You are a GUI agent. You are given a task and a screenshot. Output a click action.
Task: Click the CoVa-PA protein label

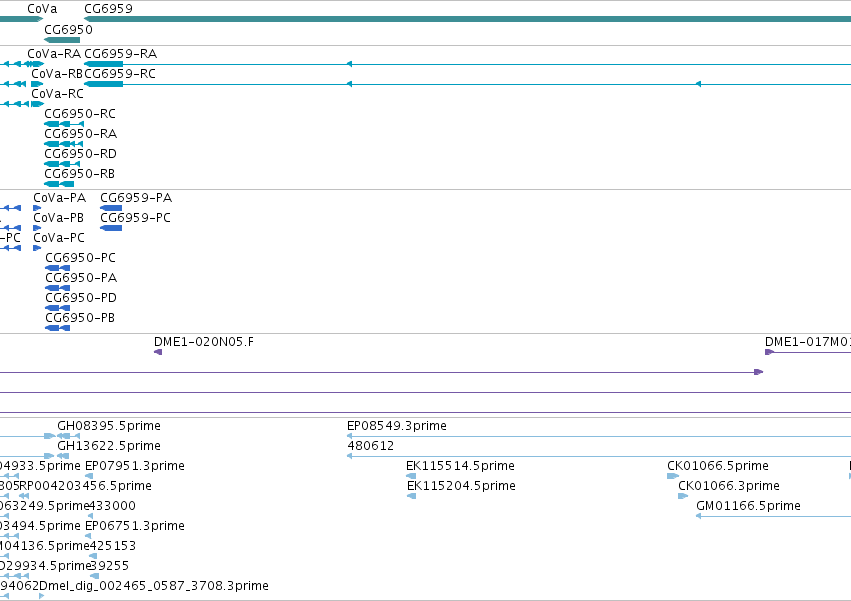59,198
